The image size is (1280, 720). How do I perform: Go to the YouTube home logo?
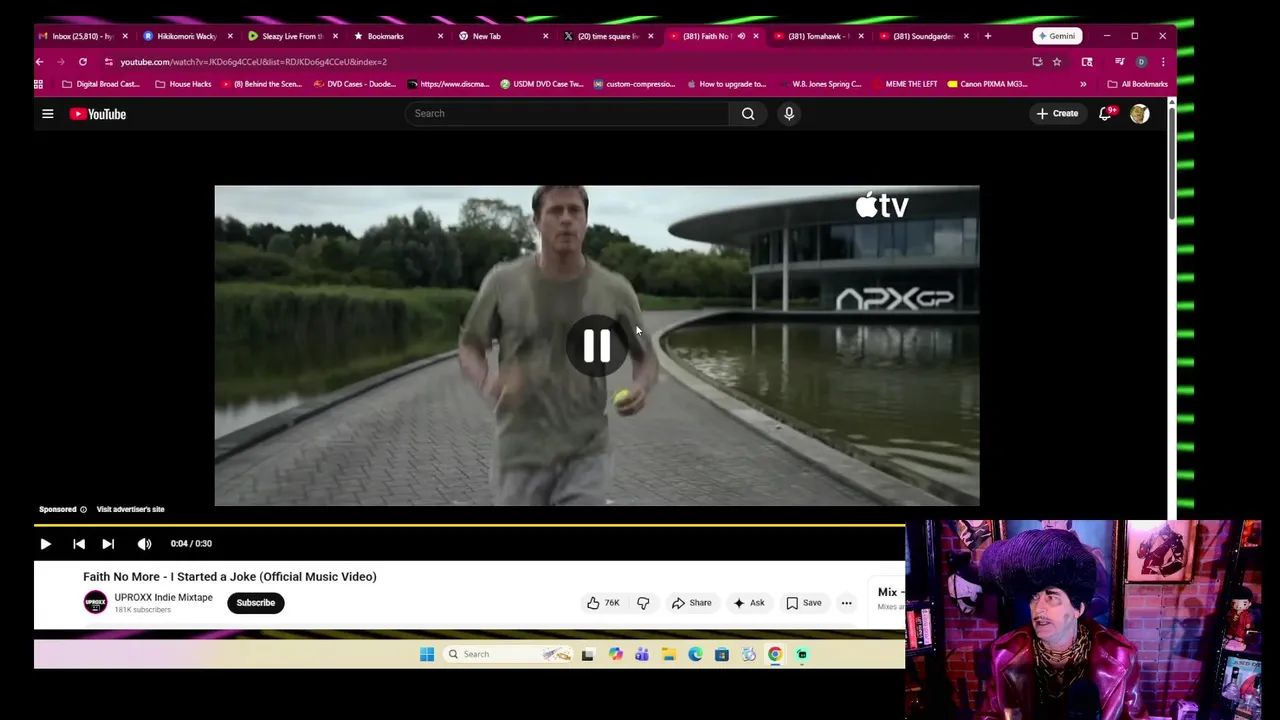98,114
